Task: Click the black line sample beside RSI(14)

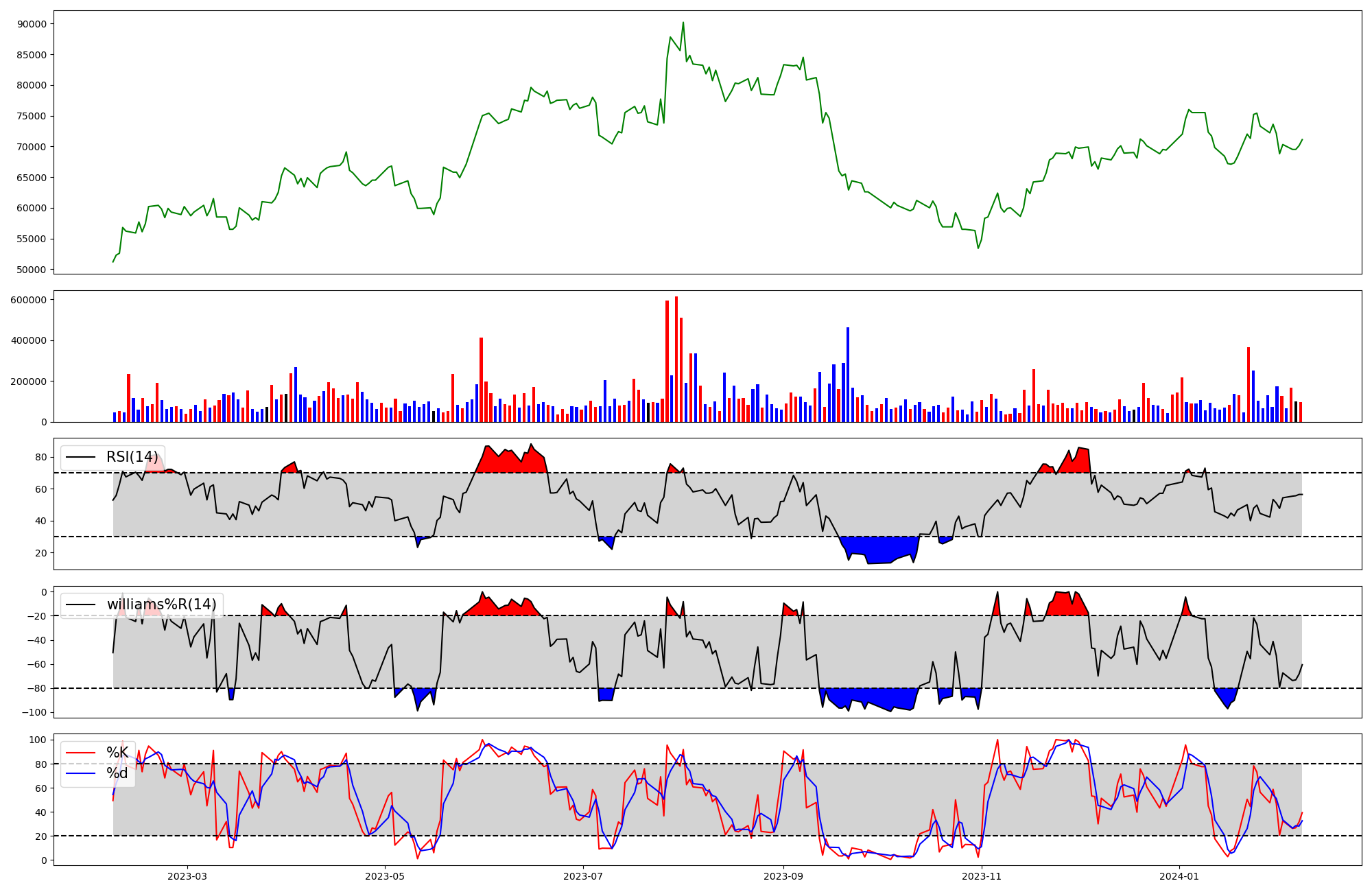Action: 81,458
